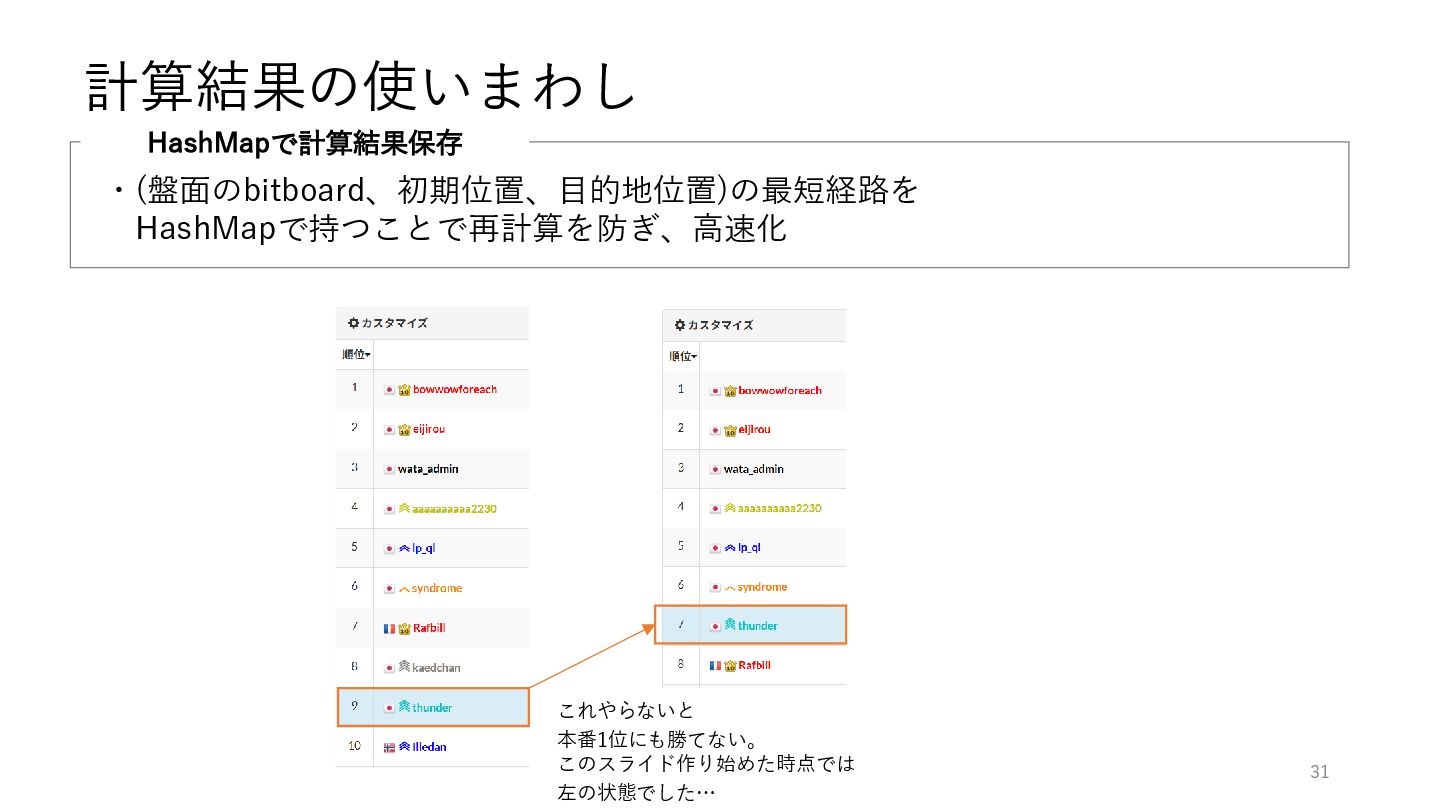Viewport: 1440px width, 810px height.
Task: Open thunder's profile link in rank 9 row
Action: [432, 707]
